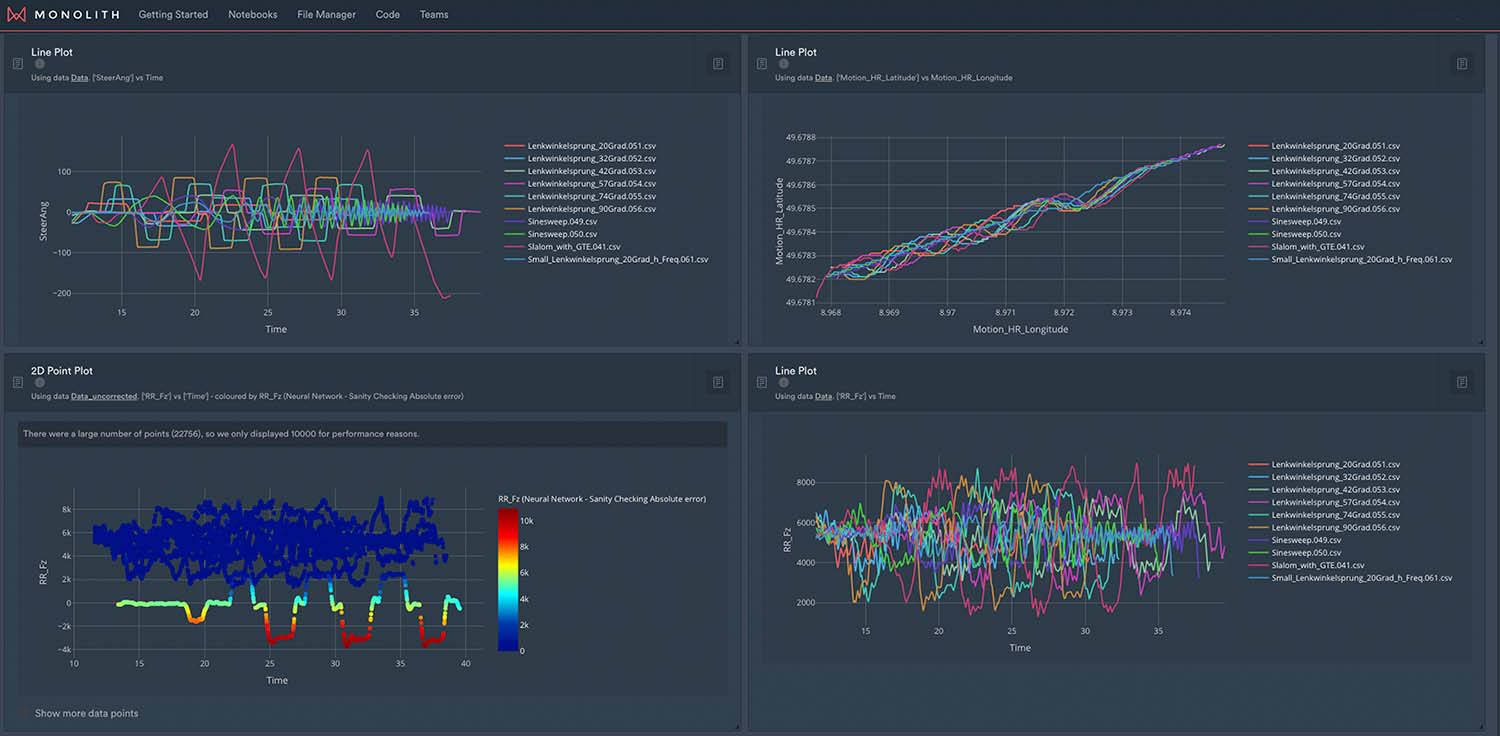Toggle Lenkwinkelsprung_42Grad.053.csv in Motion_HR_Latitude plot legend

[x=1324, y=171]
